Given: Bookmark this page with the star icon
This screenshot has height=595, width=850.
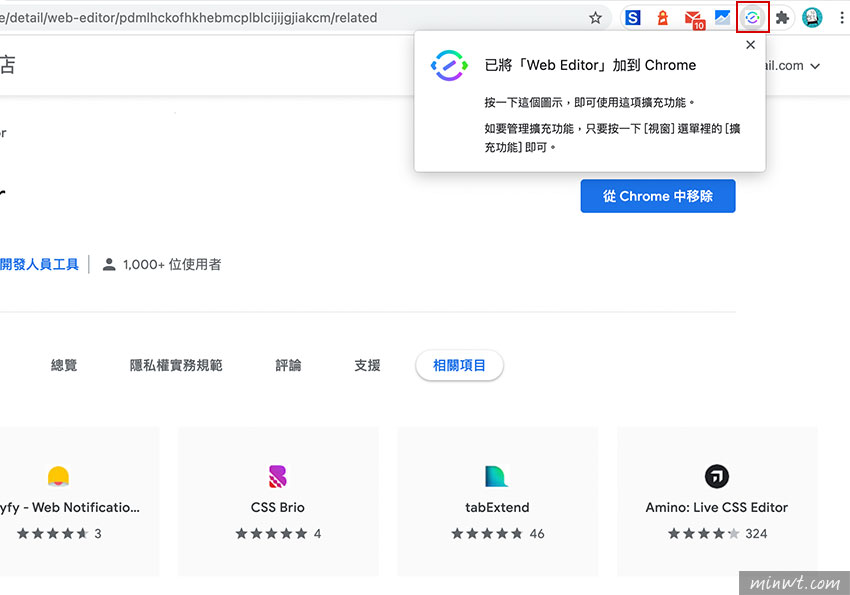Looking at the screenshot, I should click(x=595, y=18).
